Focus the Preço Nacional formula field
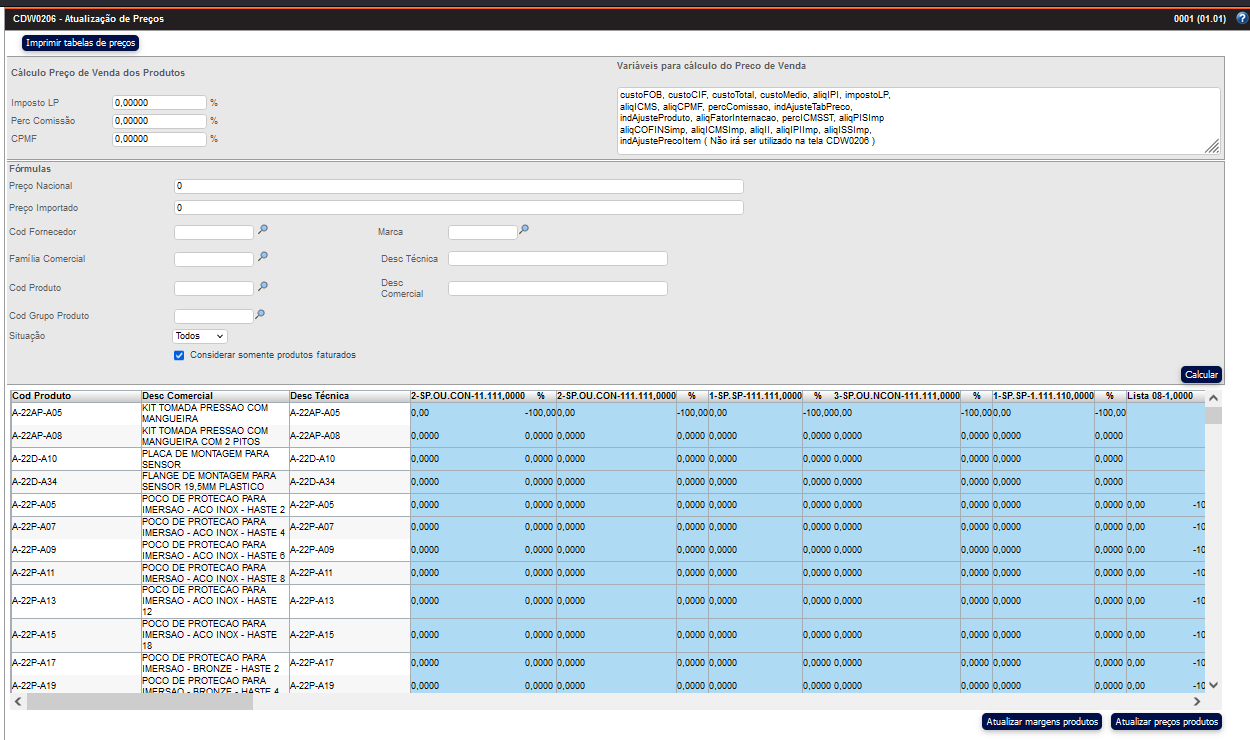 click(458, 186)
